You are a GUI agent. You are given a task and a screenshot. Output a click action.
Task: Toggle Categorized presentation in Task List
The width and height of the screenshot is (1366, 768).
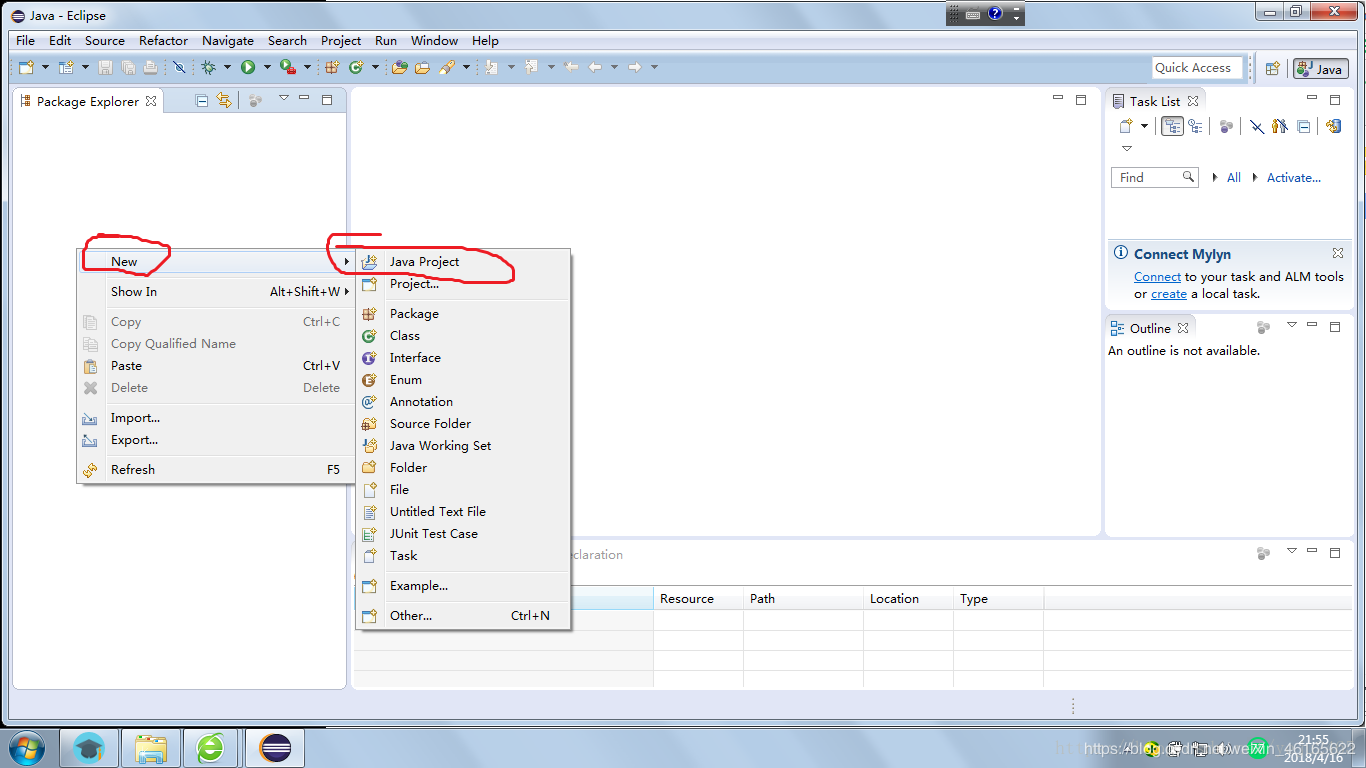pos(1172,126)
